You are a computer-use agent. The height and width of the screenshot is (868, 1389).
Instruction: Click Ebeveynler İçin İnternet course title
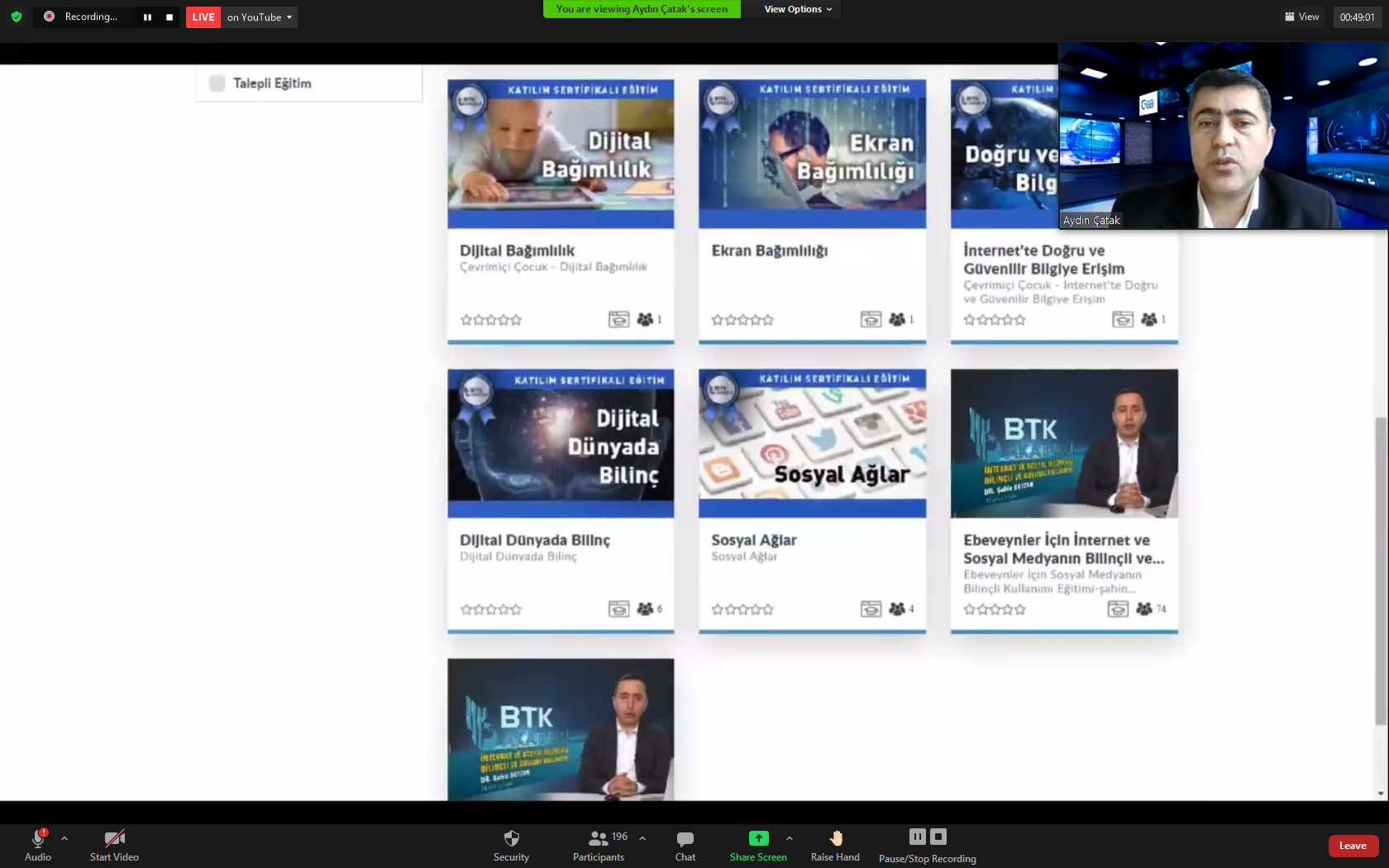click(1063, 549)
